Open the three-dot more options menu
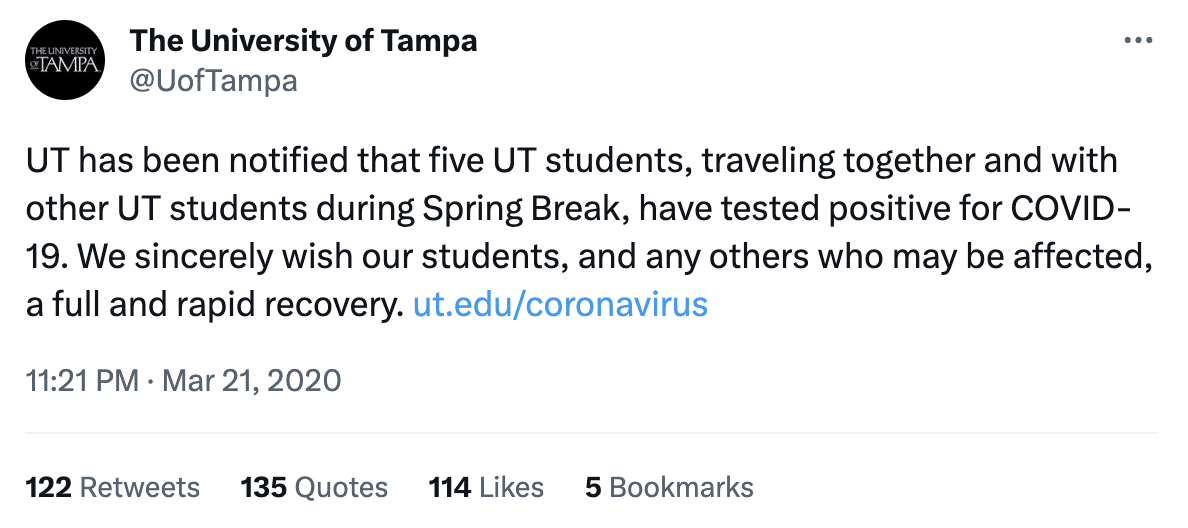Viewport: 1188px width, 528px height. pos(1139,41)
